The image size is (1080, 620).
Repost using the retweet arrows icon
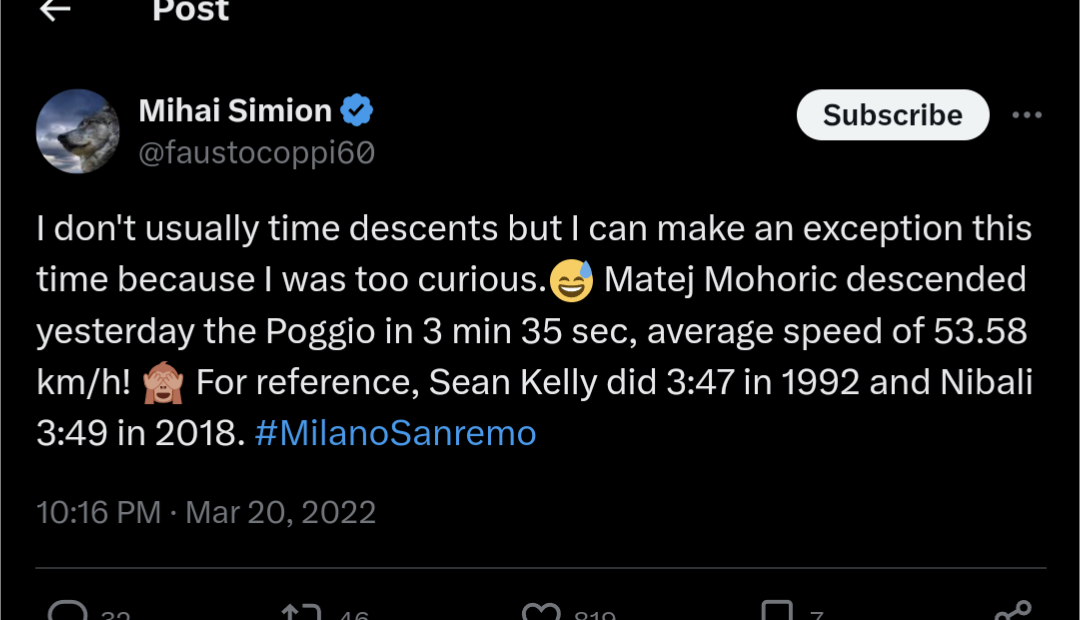[x=299, y=612]
